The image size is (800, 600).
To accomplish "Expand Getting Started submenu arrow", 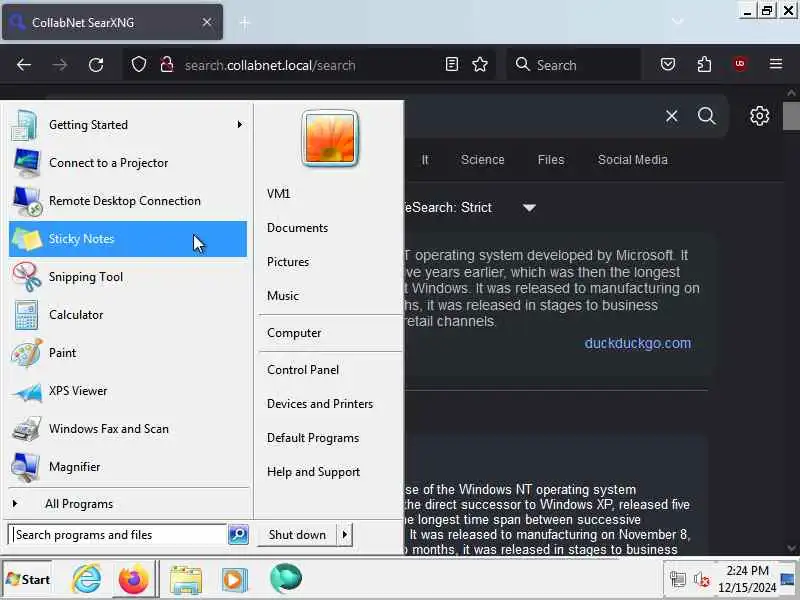I will [x=239, y=124].
